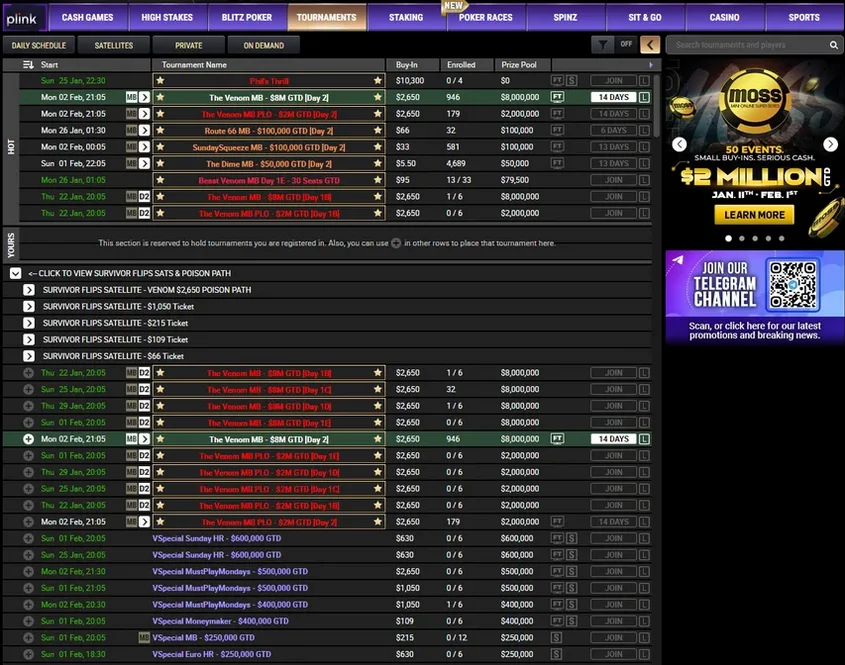Collapse the Survivor Flips Sats section
Viewport: 845px width, 665px height.
click(15, 273)
